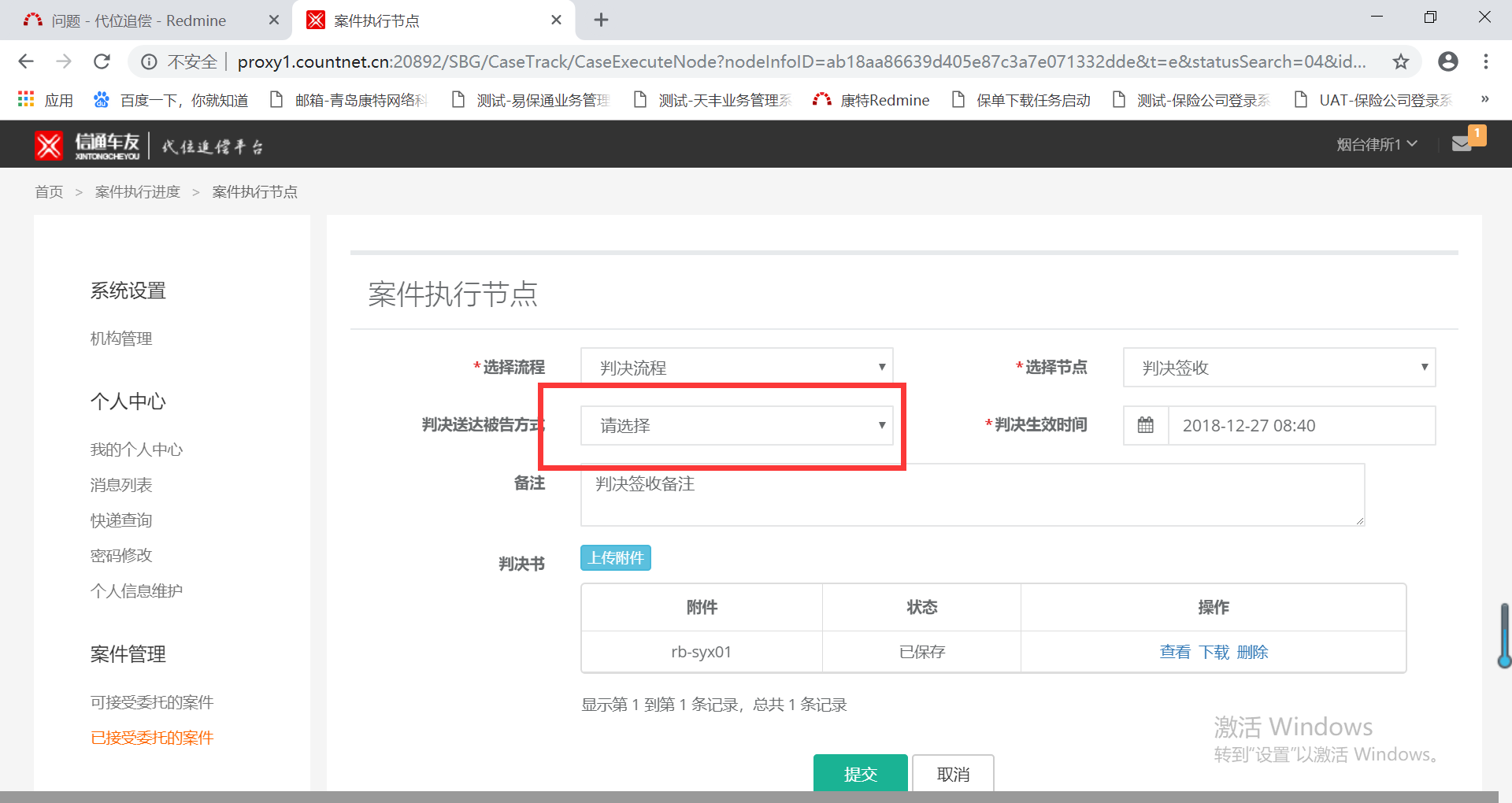Show more bookmarks with the chevron
The image size is (1512, 803).
(x=1484, y=99)
